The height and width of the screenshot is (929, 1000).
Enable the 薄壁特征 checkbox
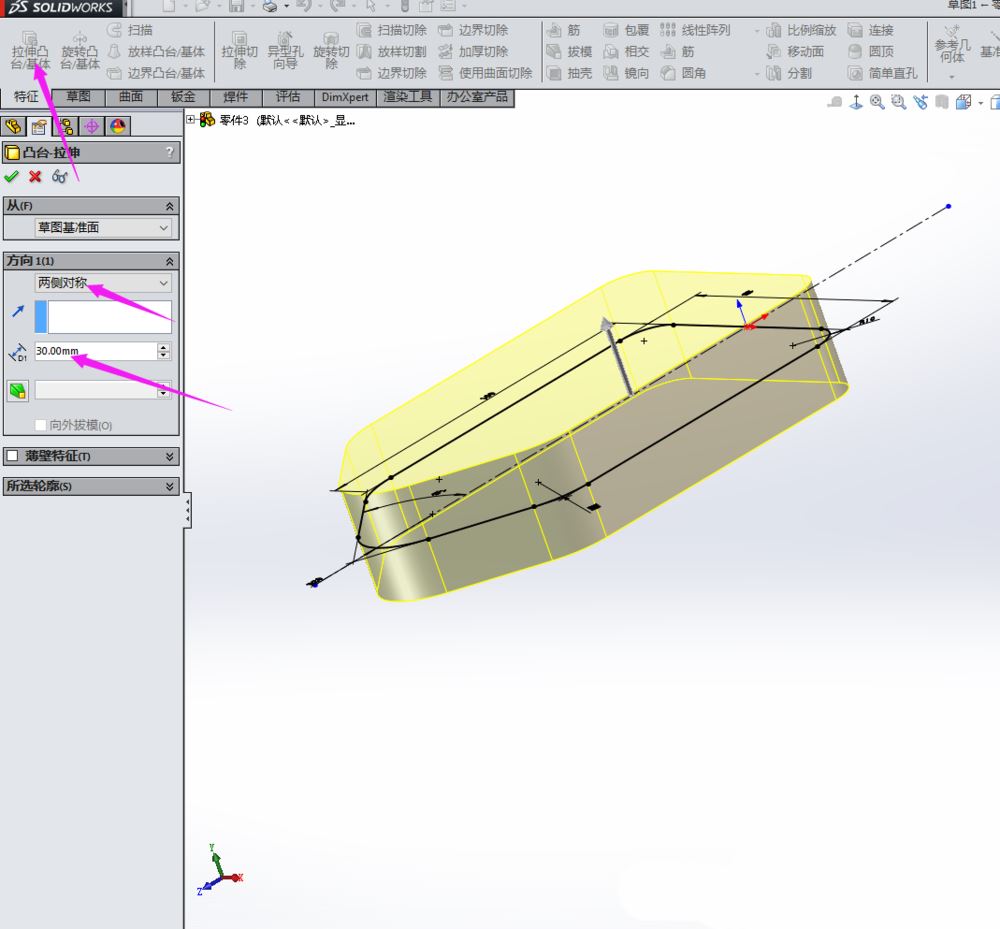click(x=12, y=456)
